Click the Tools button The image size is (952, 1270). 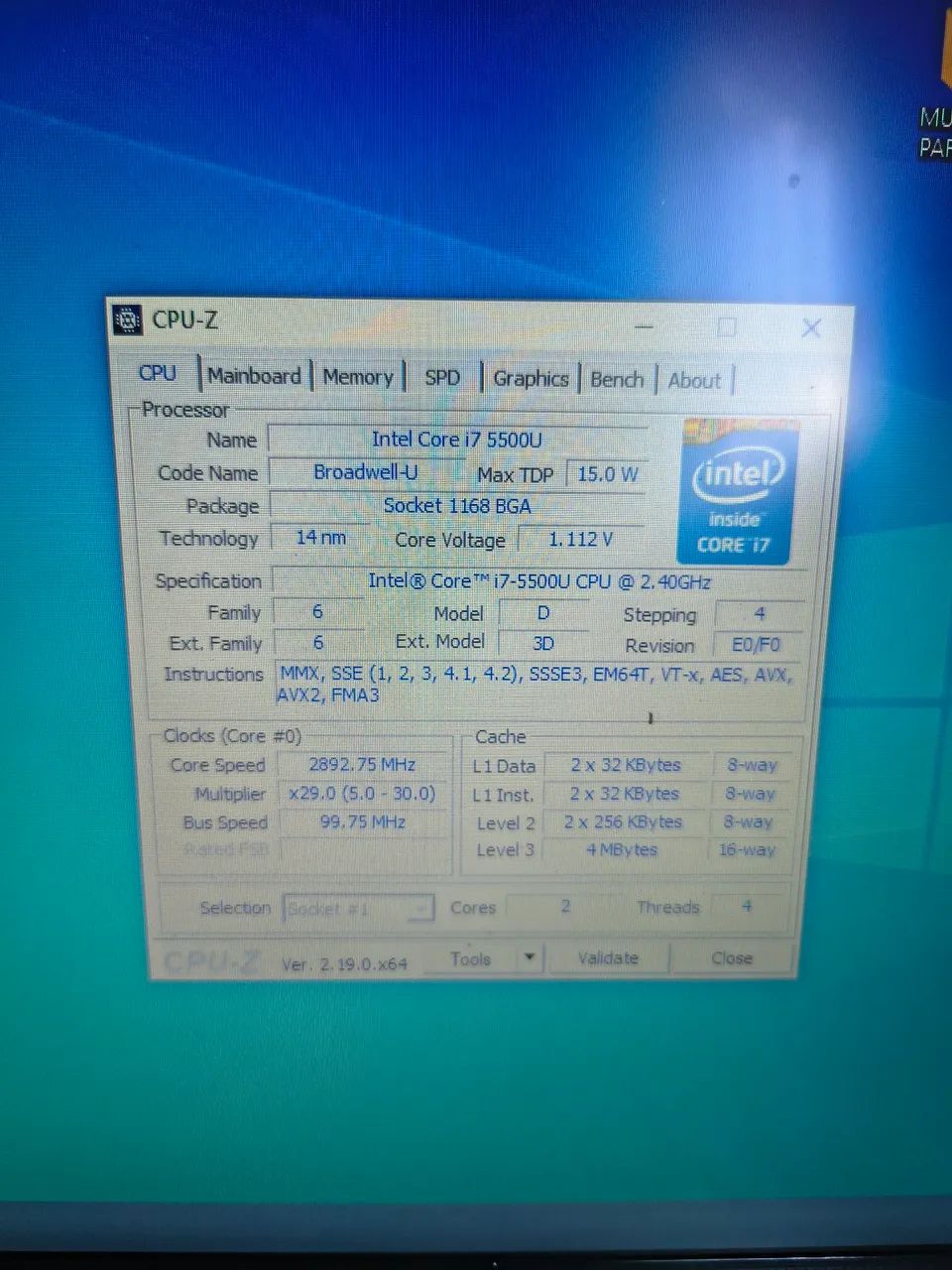(x=470, y=958)
